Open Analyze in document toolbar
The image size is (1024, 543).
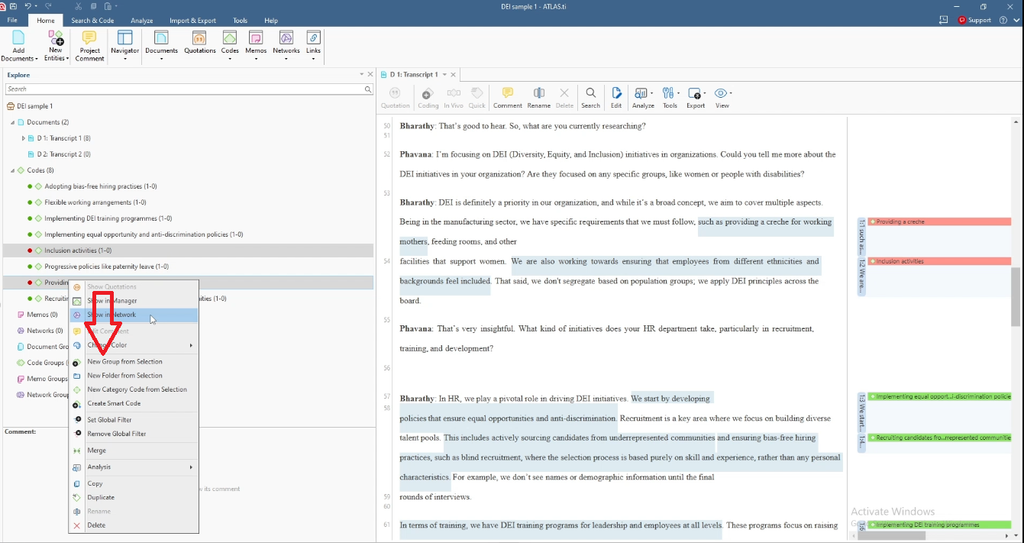(643, 98)
